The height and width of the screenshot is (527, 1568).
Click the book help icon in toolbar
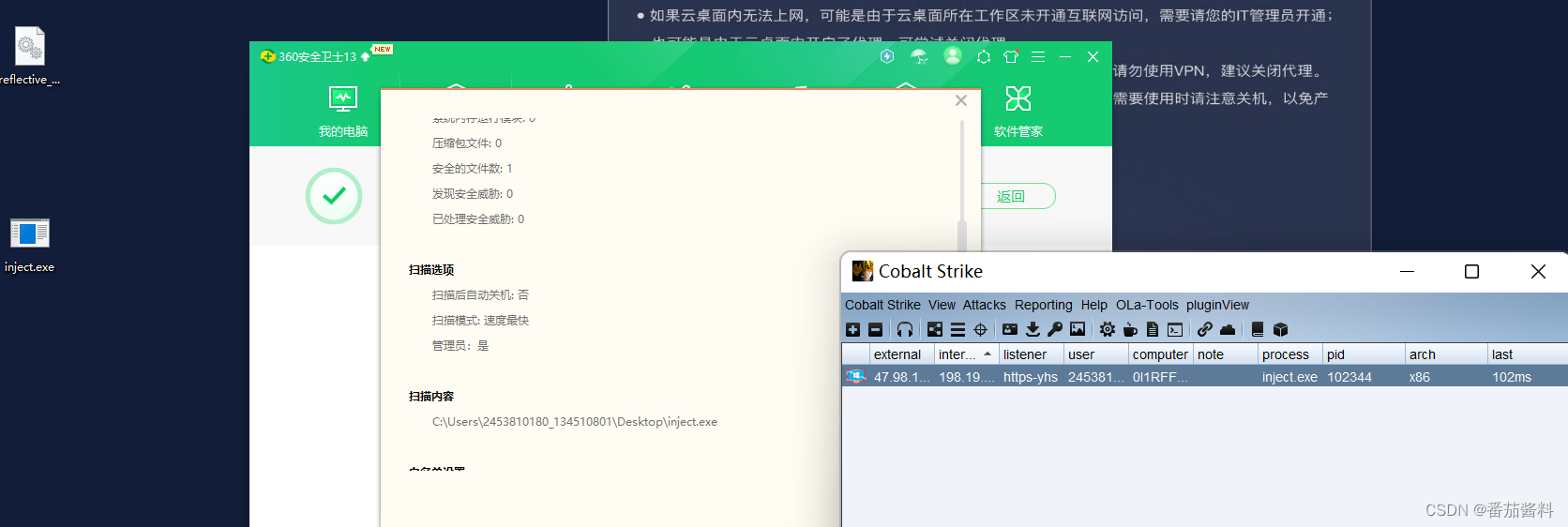(x=1258, y=329)
